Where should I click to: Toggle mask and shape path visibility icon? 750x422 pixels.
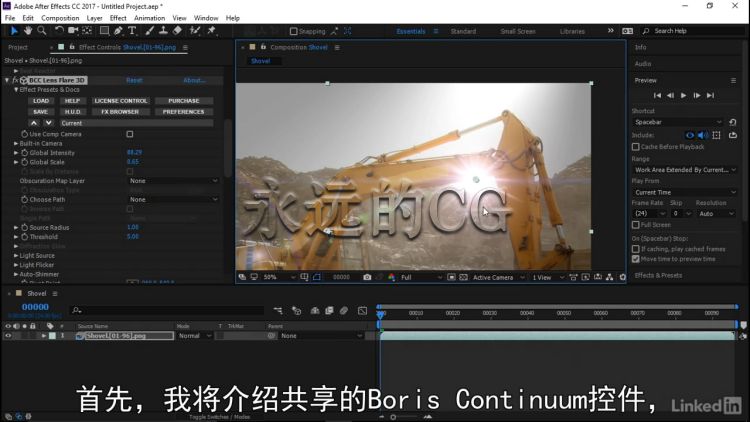pyautogui.click(x=317, y=277)
